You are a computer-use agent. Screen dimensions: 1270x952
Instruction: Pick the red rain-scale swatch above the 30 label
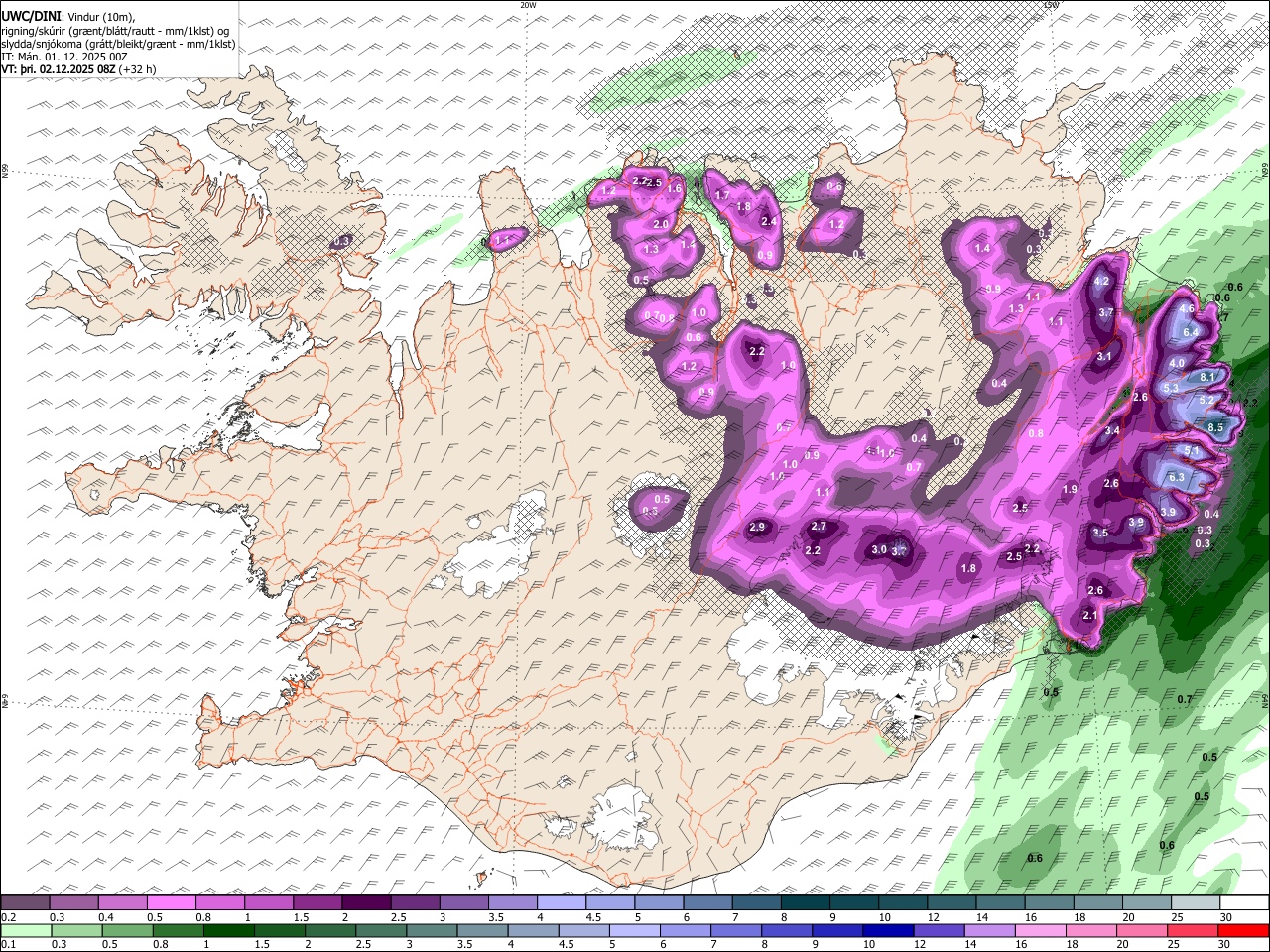(x=1244, y=930)
